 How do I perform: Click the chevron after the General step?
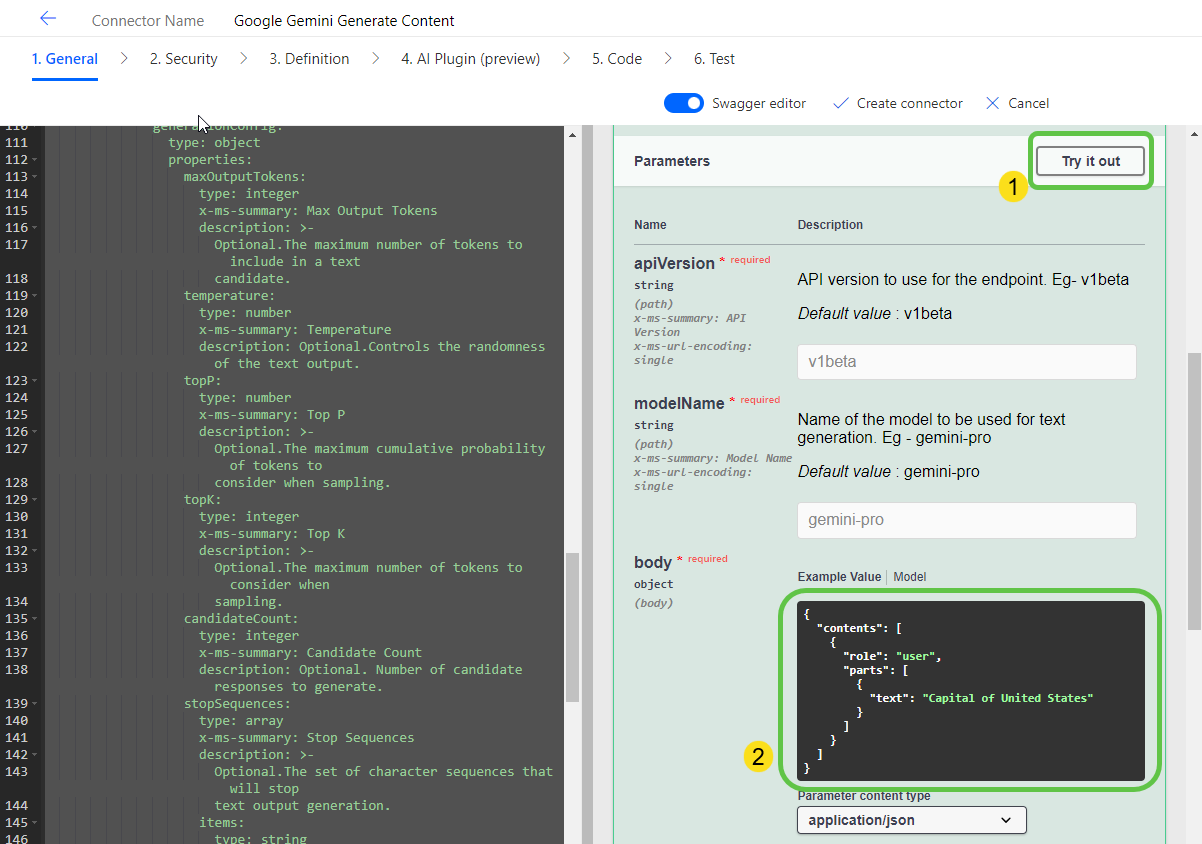click(124, 59)
